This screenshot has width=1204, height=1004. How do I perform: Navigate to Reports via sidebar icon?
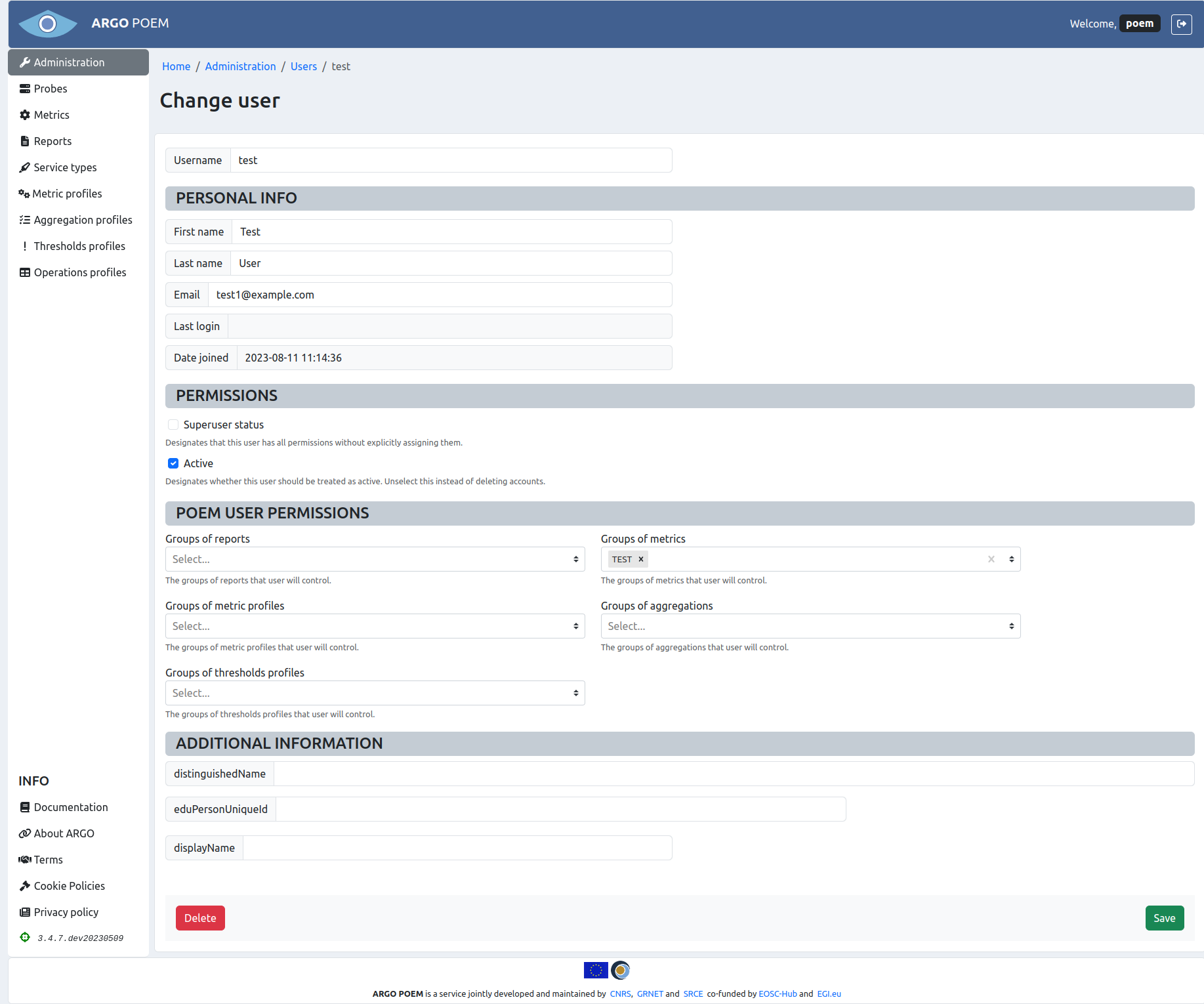52,141
